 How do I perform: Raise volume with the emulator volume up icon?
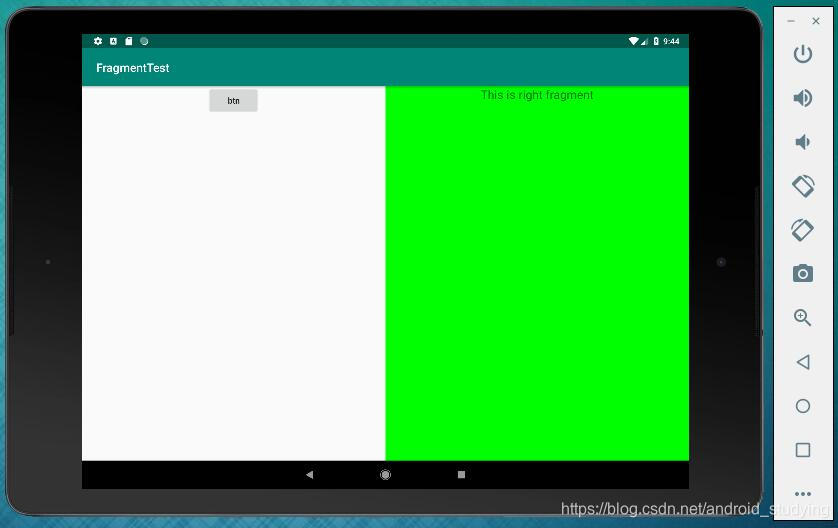[803, 98]
